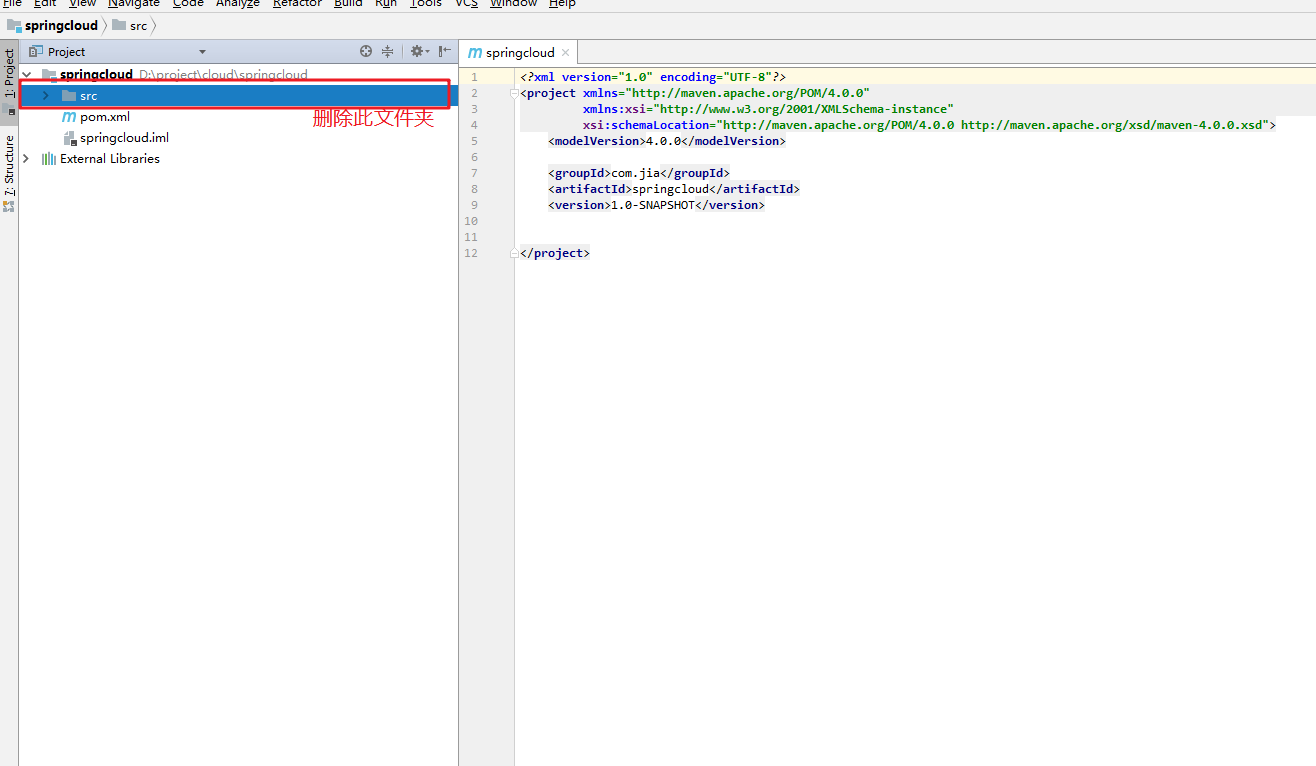
Task: Fold the project tag on line 2
Action: point(516,93)
